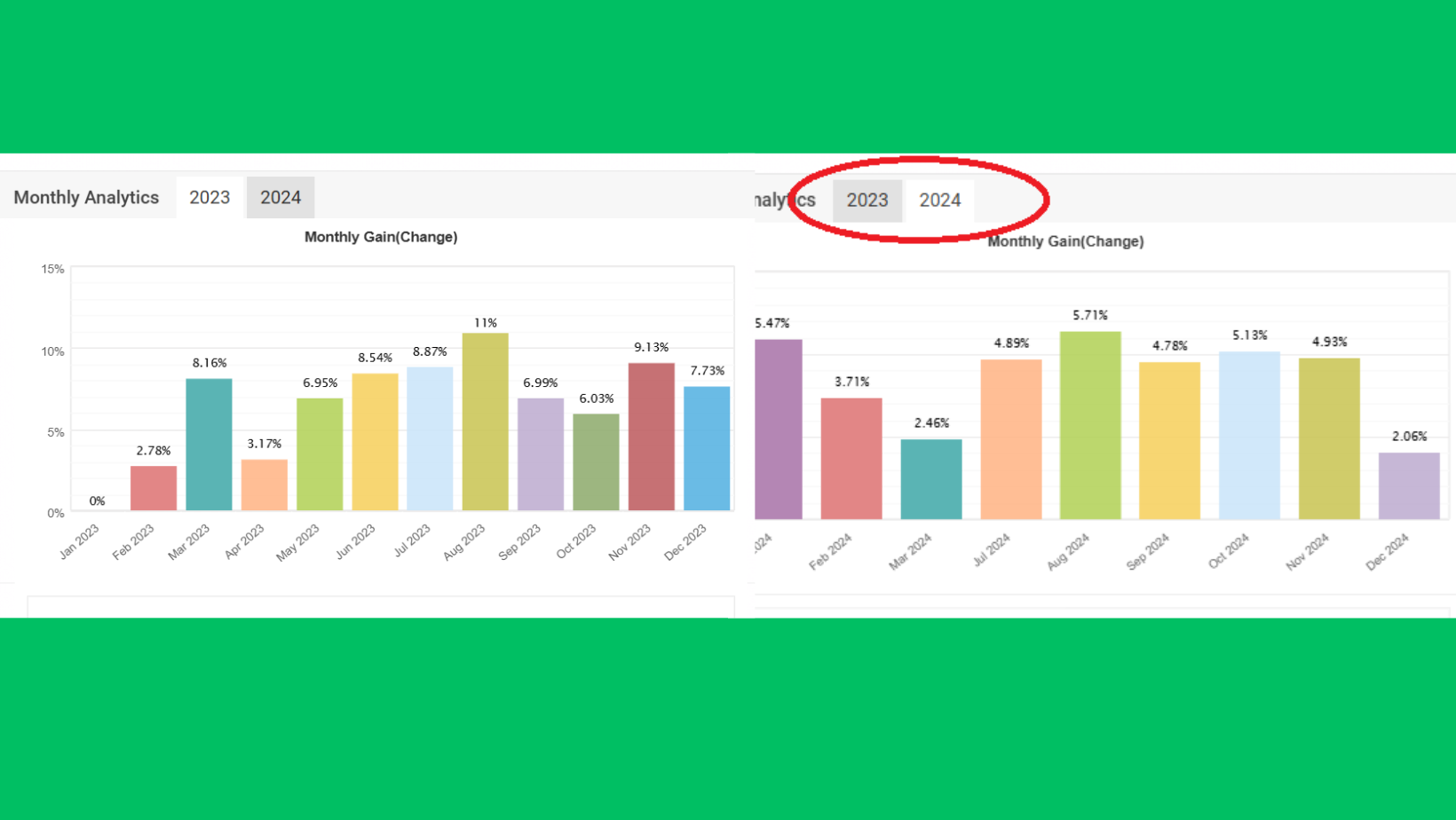Click the Jan 2023 axis label

(79, 541)
